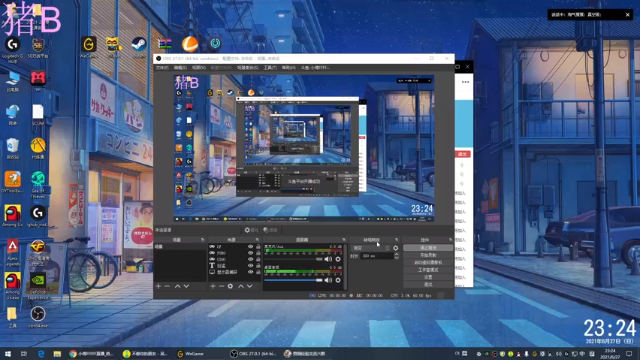The height and width of the screenshot is (360, 640).
Task: Open the Tools menu in OBS
Action: coord(270,68)
